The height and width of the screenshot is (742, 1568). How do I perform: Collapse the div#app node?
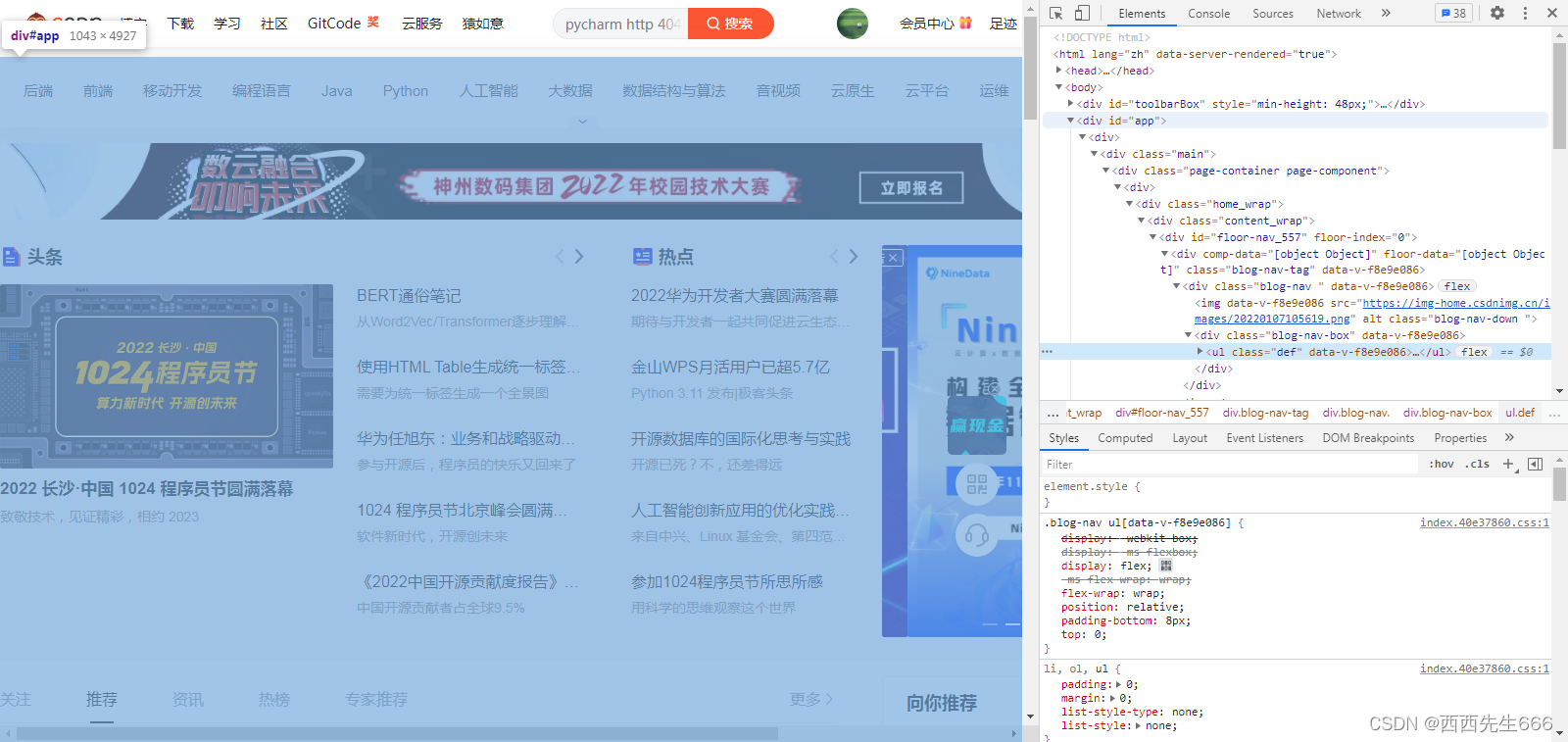click(x=1070, y=121)
